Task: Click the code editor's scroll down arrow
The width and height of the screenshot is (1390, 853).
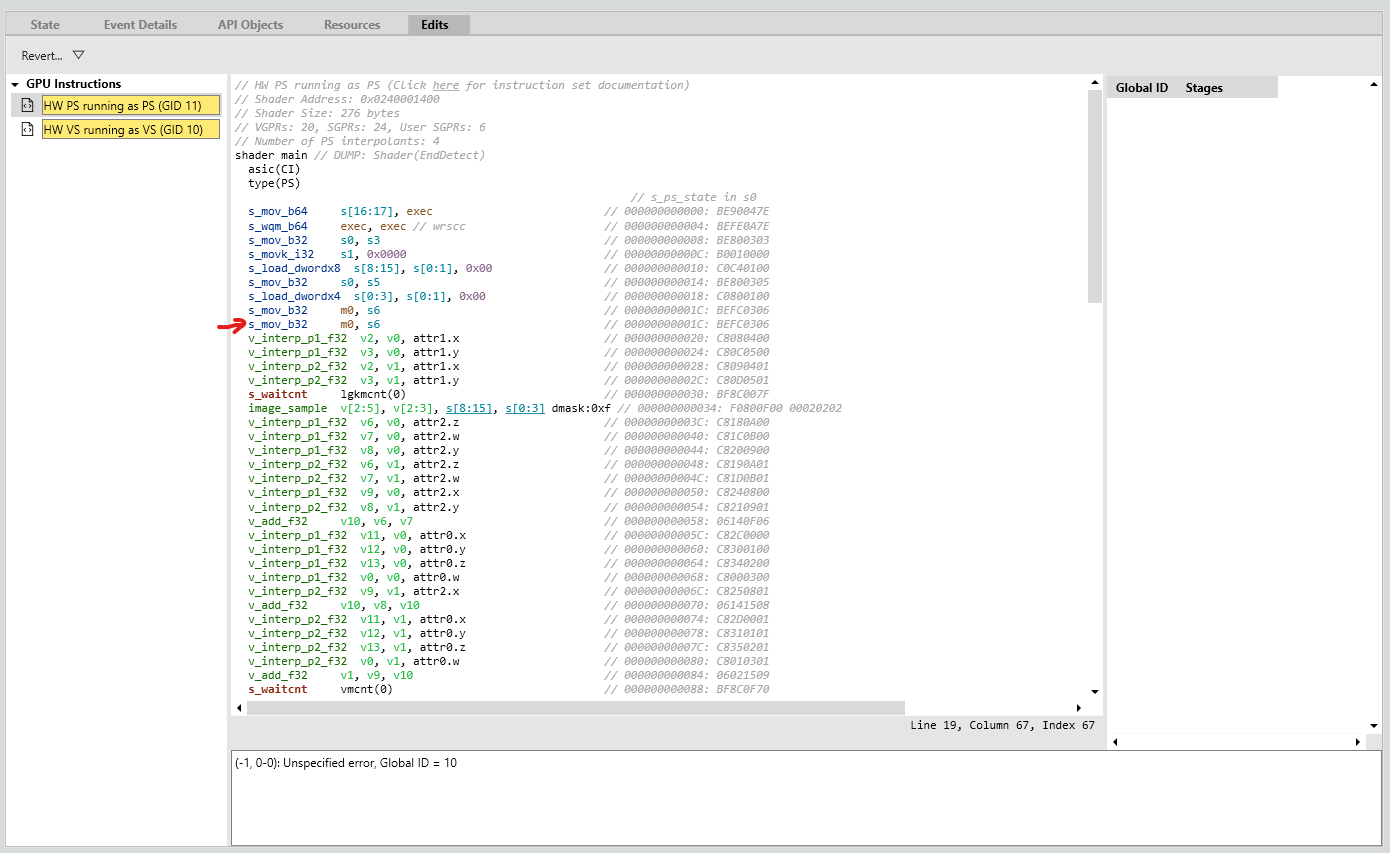Action: 1094,692
